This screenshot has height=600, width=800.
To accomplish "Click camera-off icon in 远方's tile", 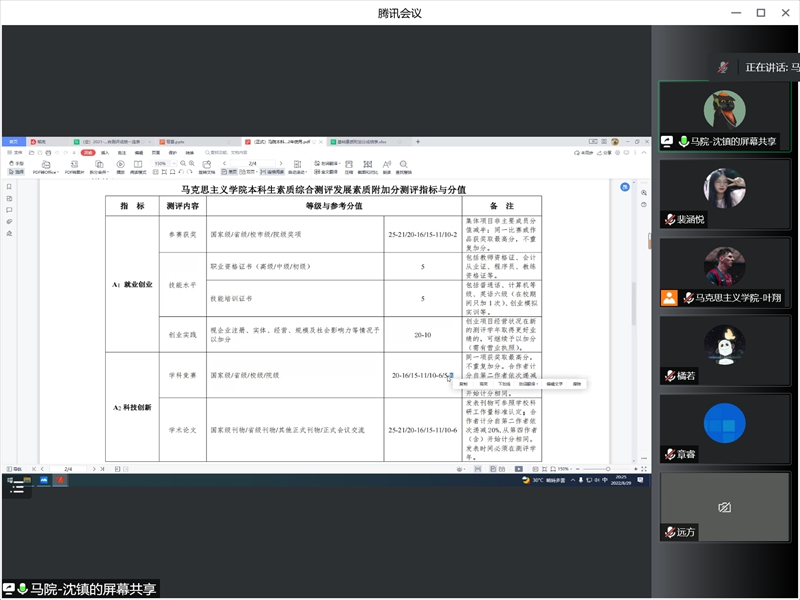I will point(725,508).
